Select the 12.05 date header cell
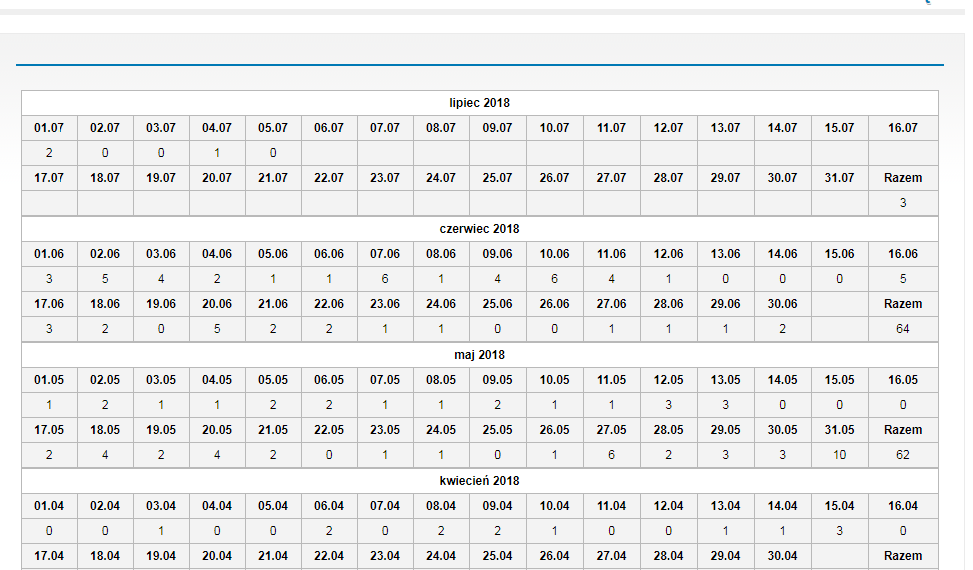This screenshot has height=570, width=973. (668, 380)
